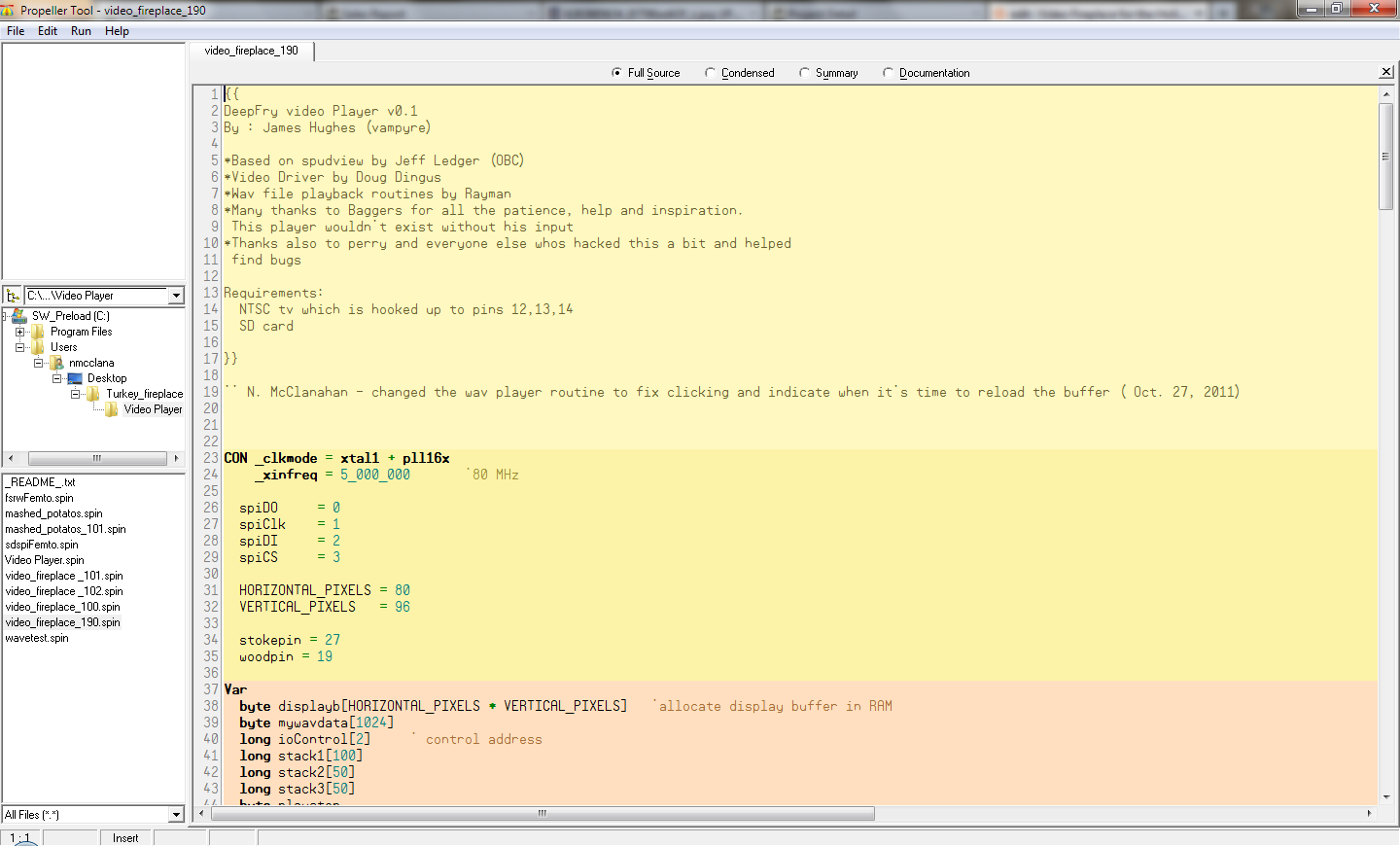Click editor scroll down arrow
Image resolution: width=1400 pixels, height=846 pixels.
pos(1385,797)
